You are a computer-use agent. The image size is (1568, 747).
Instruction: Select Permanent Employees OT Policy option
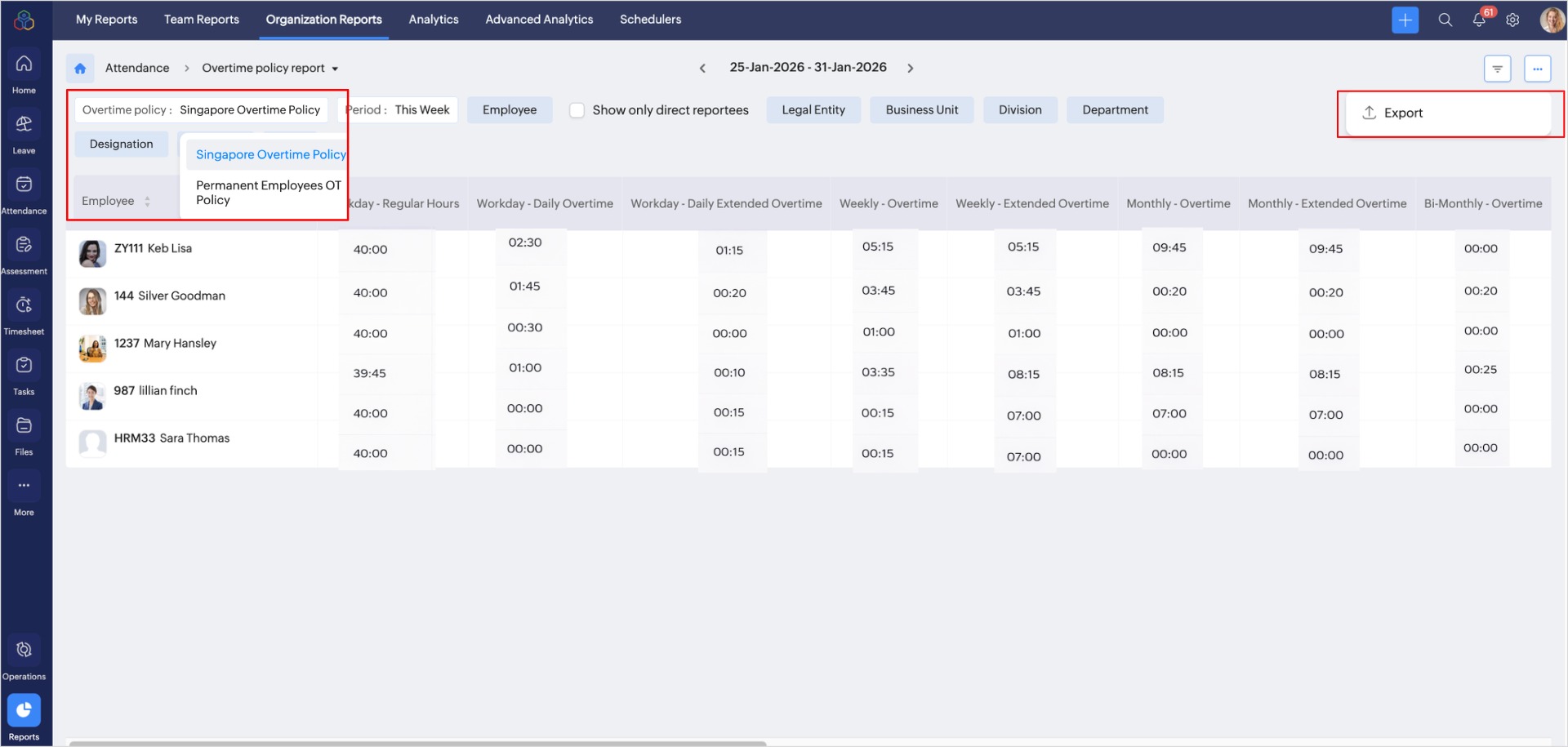[x=268, y=193]
